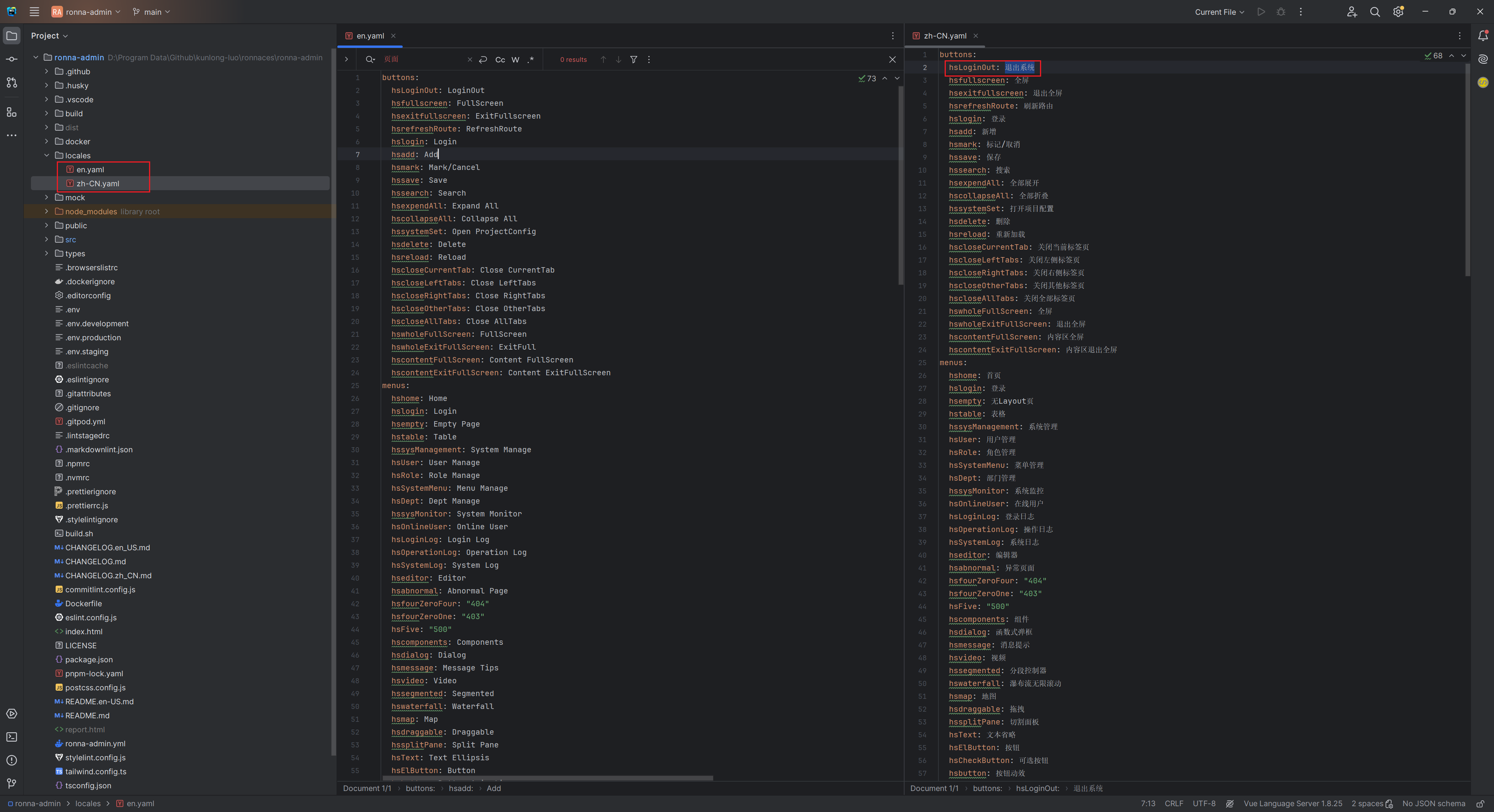
Task: Click the Debug bug icon
Action: (x=1280, y=12)
